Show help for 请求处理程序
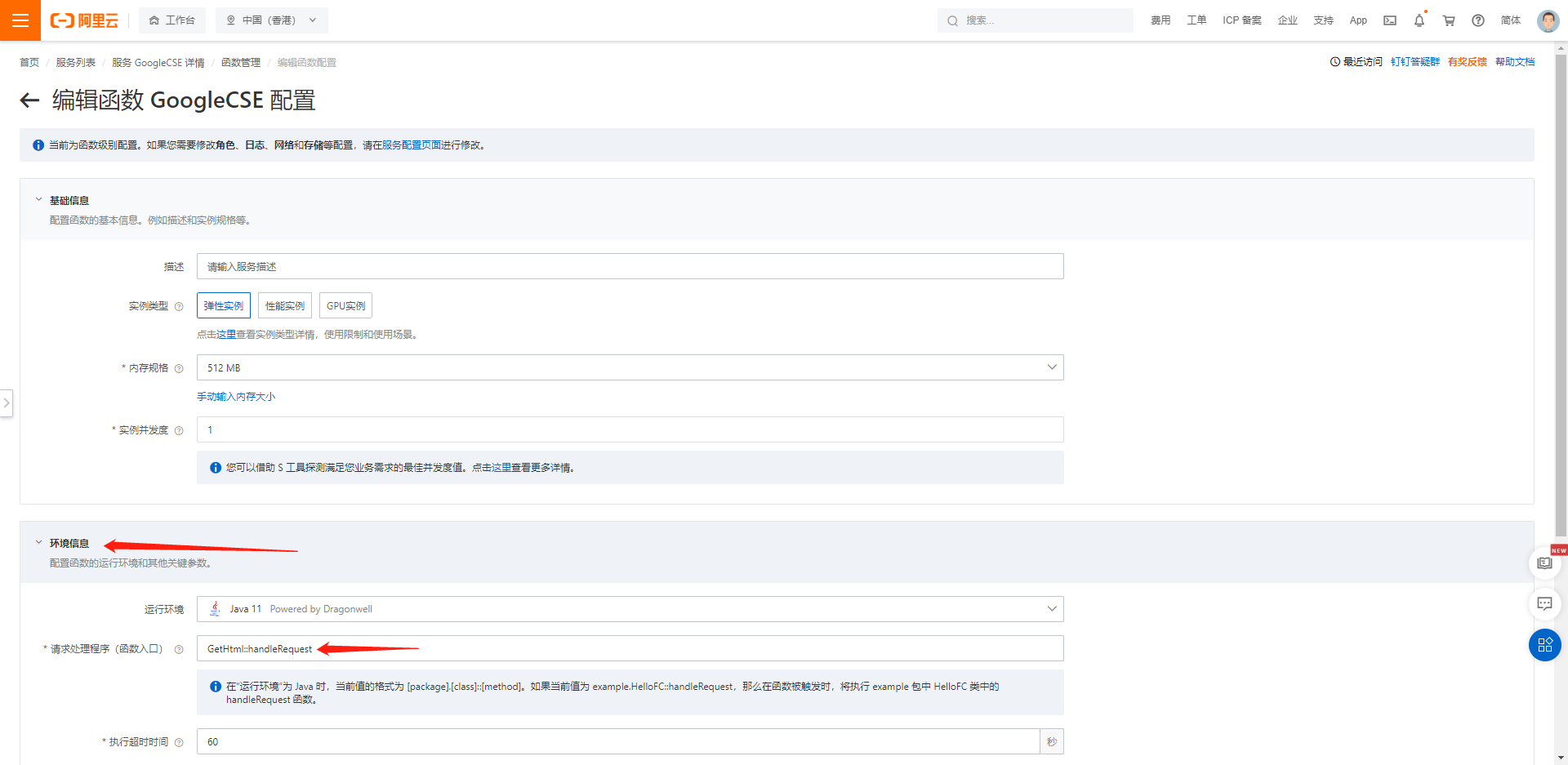This screenshot has height=765, width=1568. click(179, 649)
